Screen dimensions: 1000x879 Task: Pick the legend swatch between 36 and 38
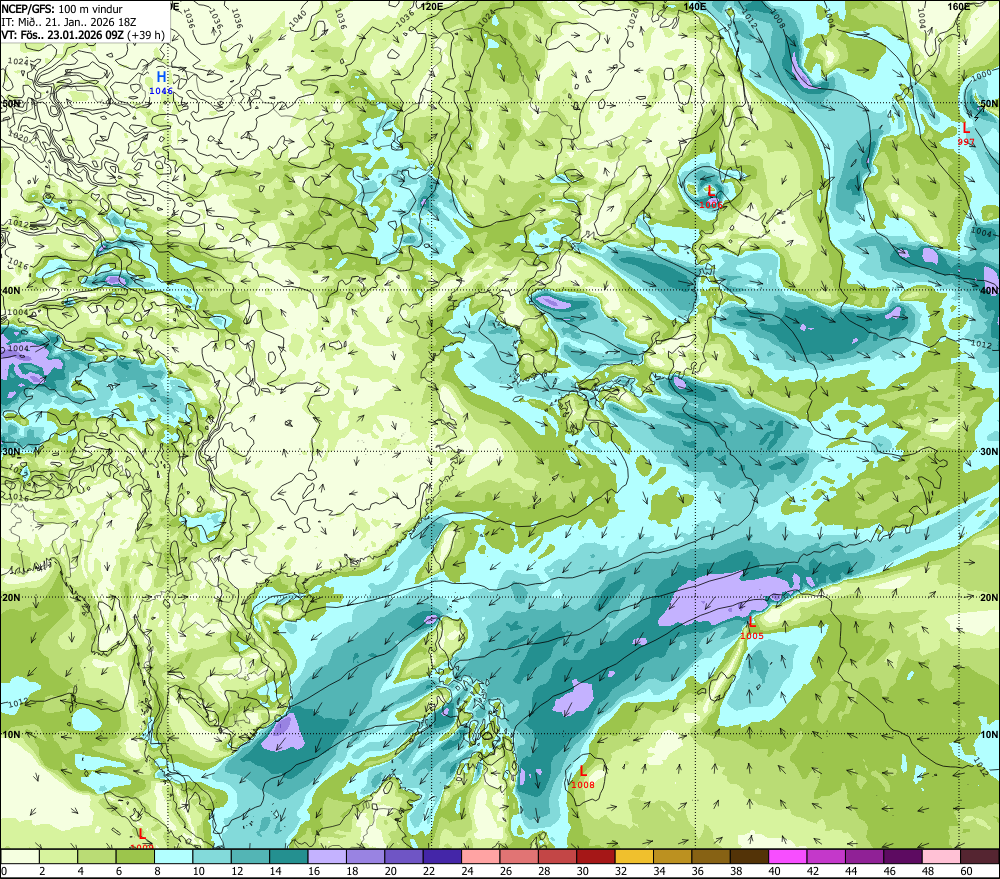tap(711, 856)
